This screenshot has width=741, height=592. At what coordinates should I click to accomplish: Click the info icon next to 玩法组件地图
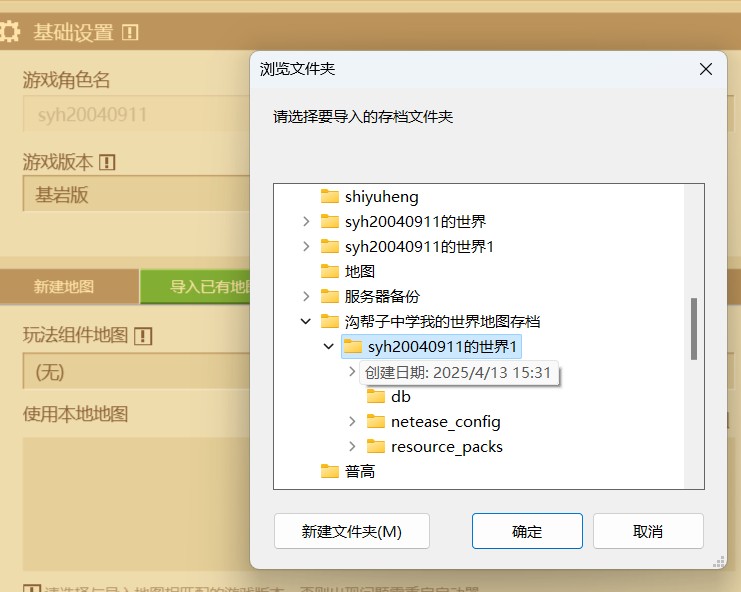tap(143, 335)
